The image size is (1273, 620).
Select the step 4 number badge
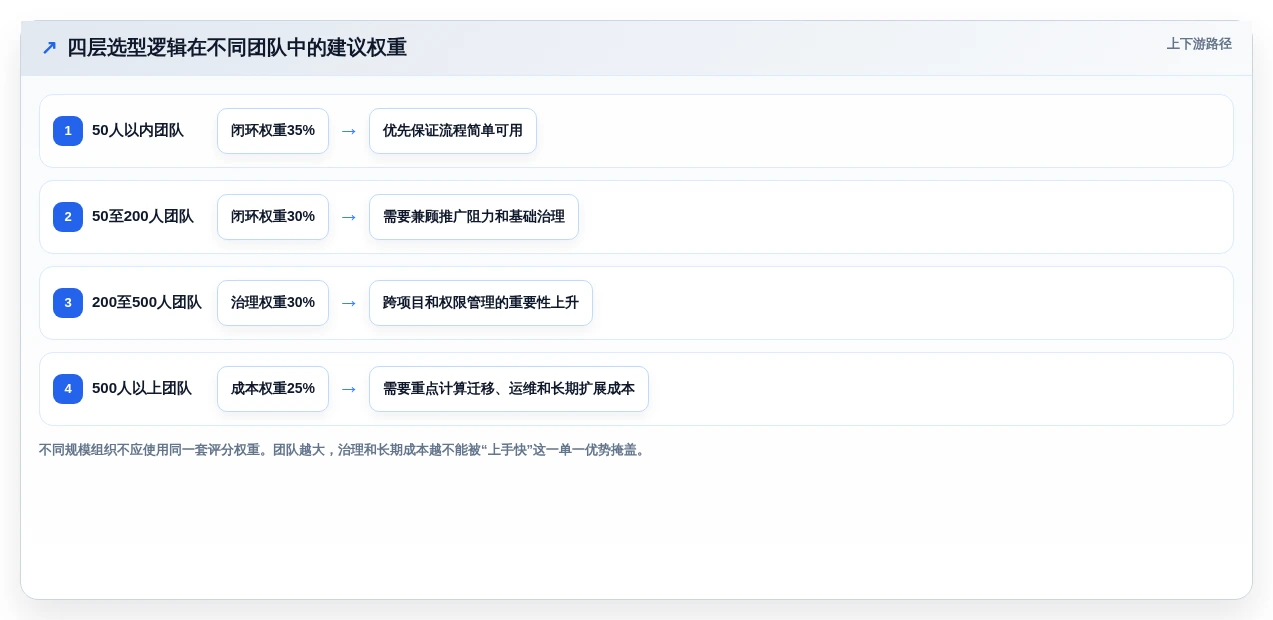[x=68, y=389]
